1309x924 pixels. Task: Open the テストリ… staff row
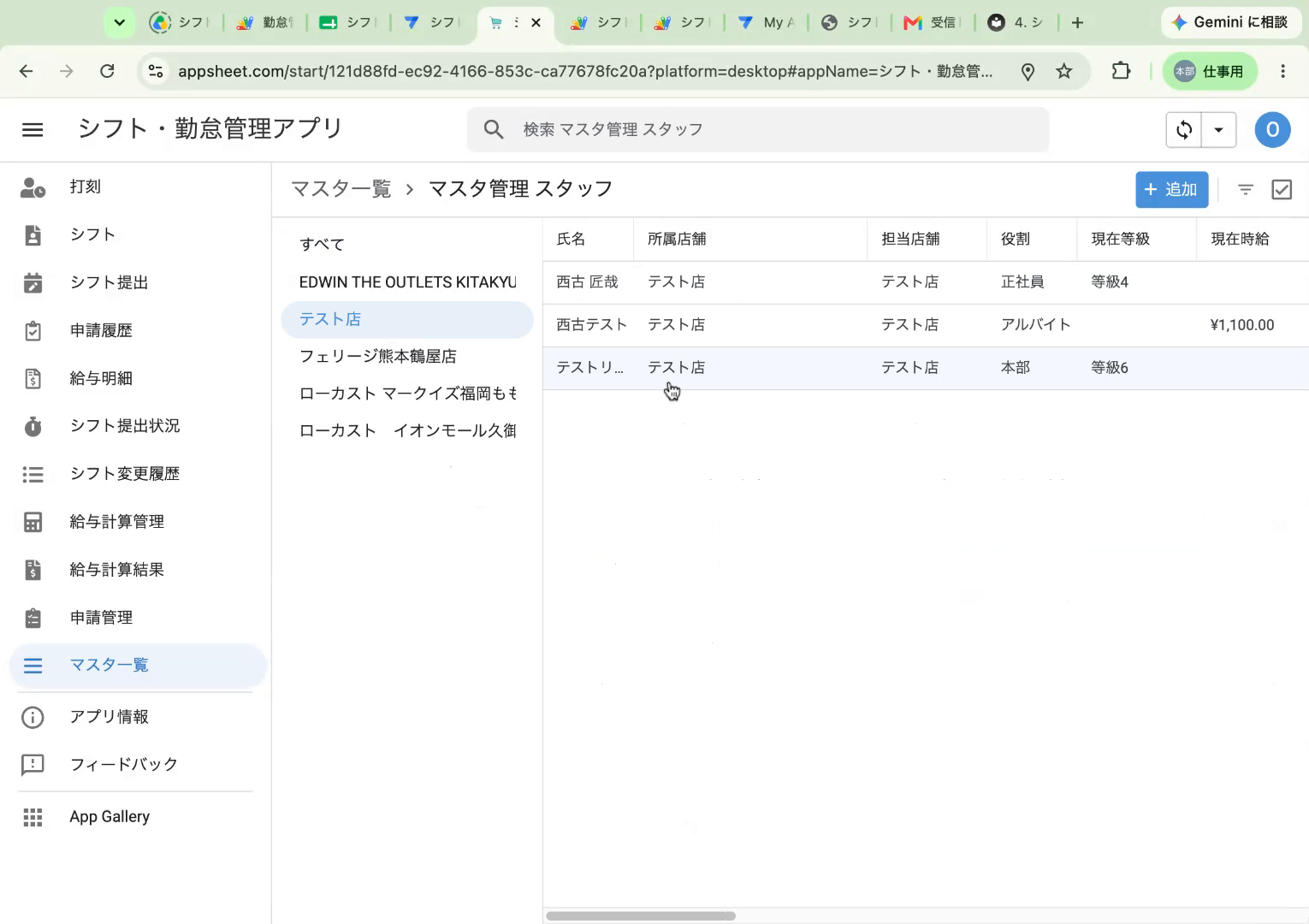pos(926,368)
